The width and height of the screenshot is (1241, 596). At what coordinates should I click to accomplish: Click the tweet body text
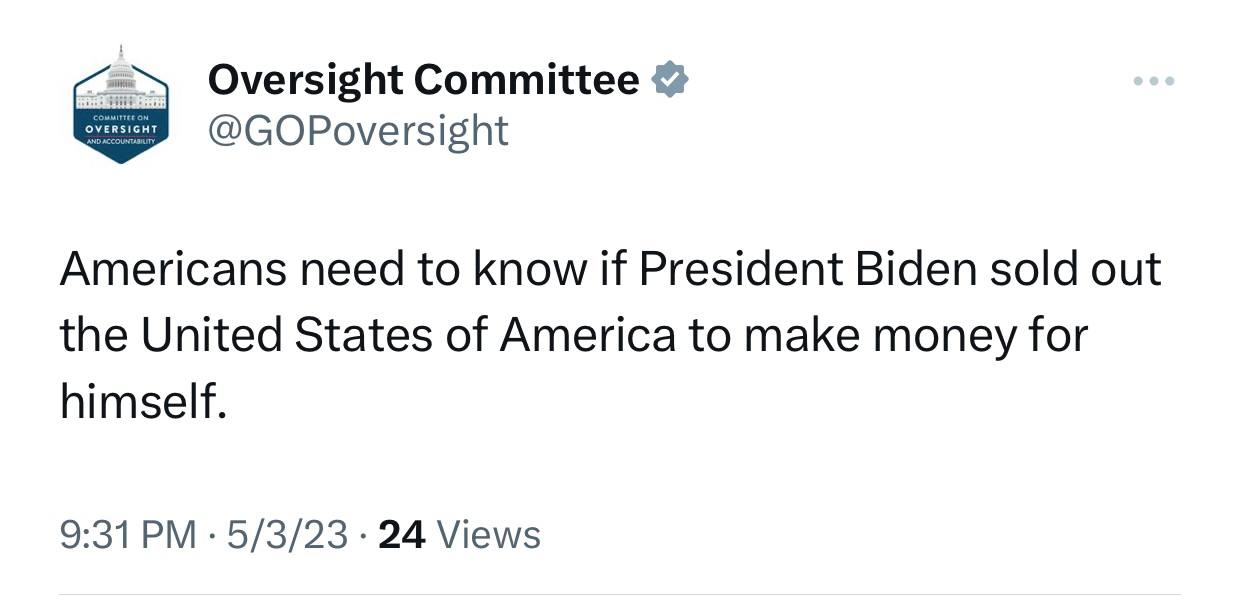pos(610,335)
